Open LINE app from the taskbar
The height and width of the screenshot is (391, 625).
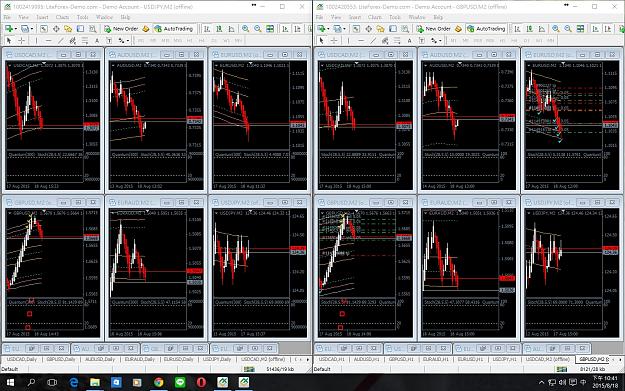click(180, 383)
